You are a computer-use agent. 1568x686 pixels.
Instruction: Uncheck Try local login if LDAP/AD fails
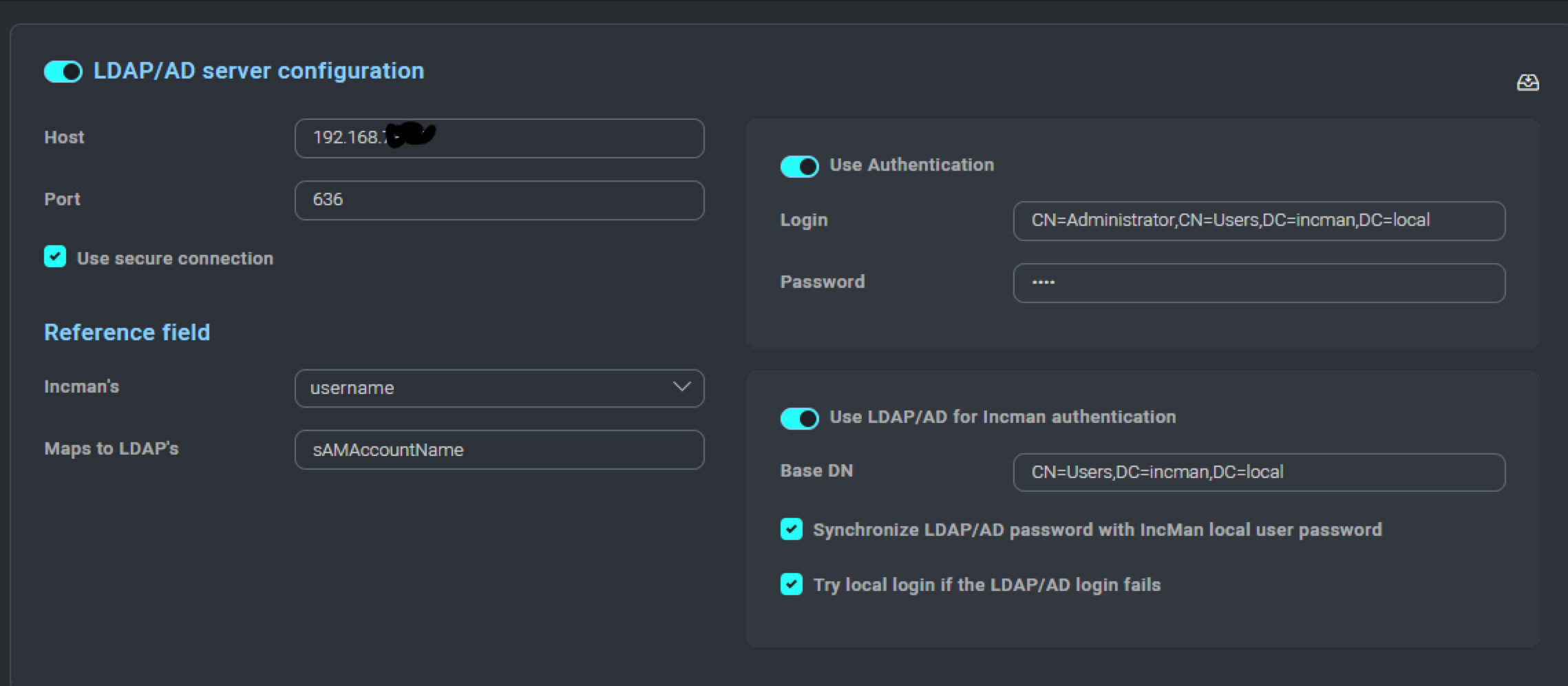coord(790,585)
